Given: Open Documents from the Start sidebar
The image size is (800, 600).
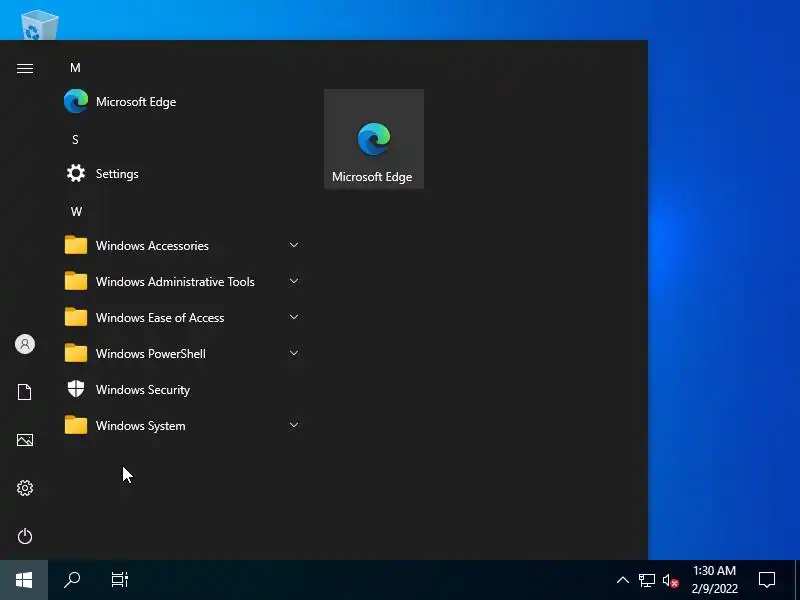Looking at the screenshot, I should tap(24, 392).
